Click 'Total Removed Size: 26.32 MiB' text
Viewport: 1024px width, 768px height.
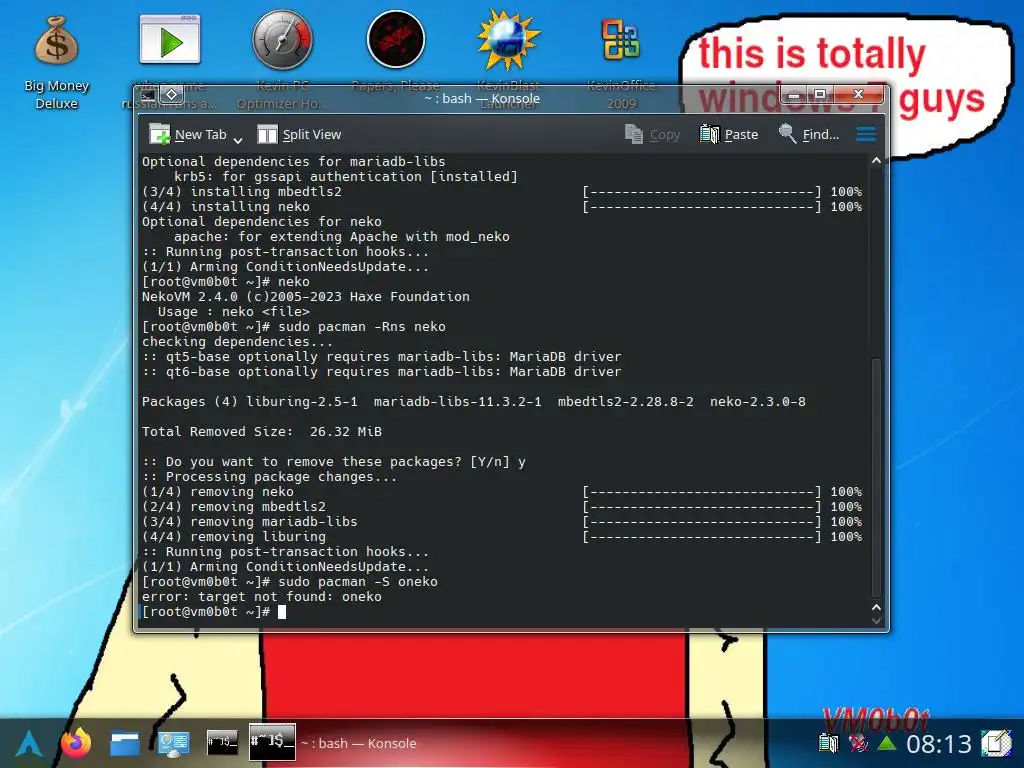262,432
